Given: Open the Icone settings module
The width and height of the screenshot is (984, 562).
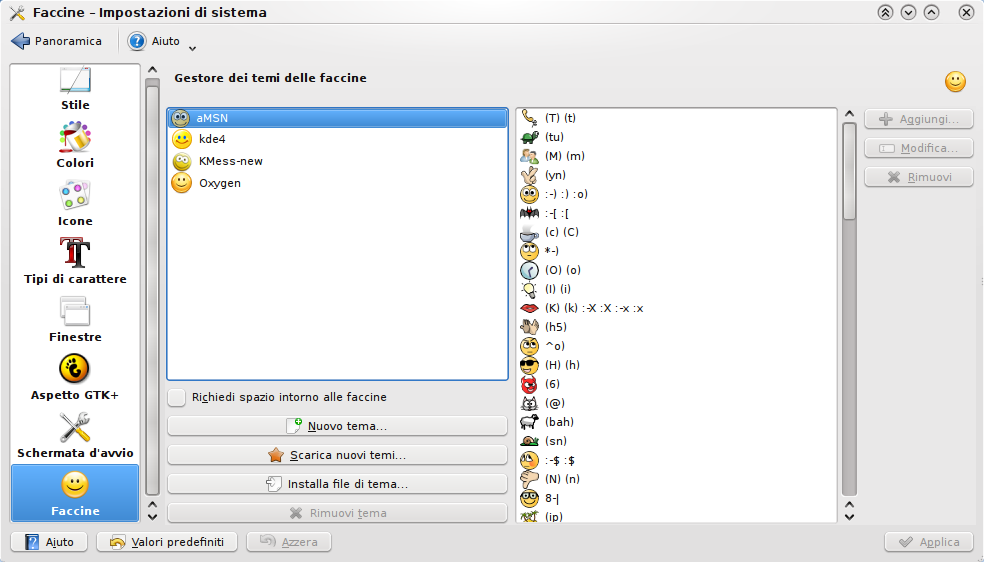Looking at the screenshot, I should tap(75, 204).
